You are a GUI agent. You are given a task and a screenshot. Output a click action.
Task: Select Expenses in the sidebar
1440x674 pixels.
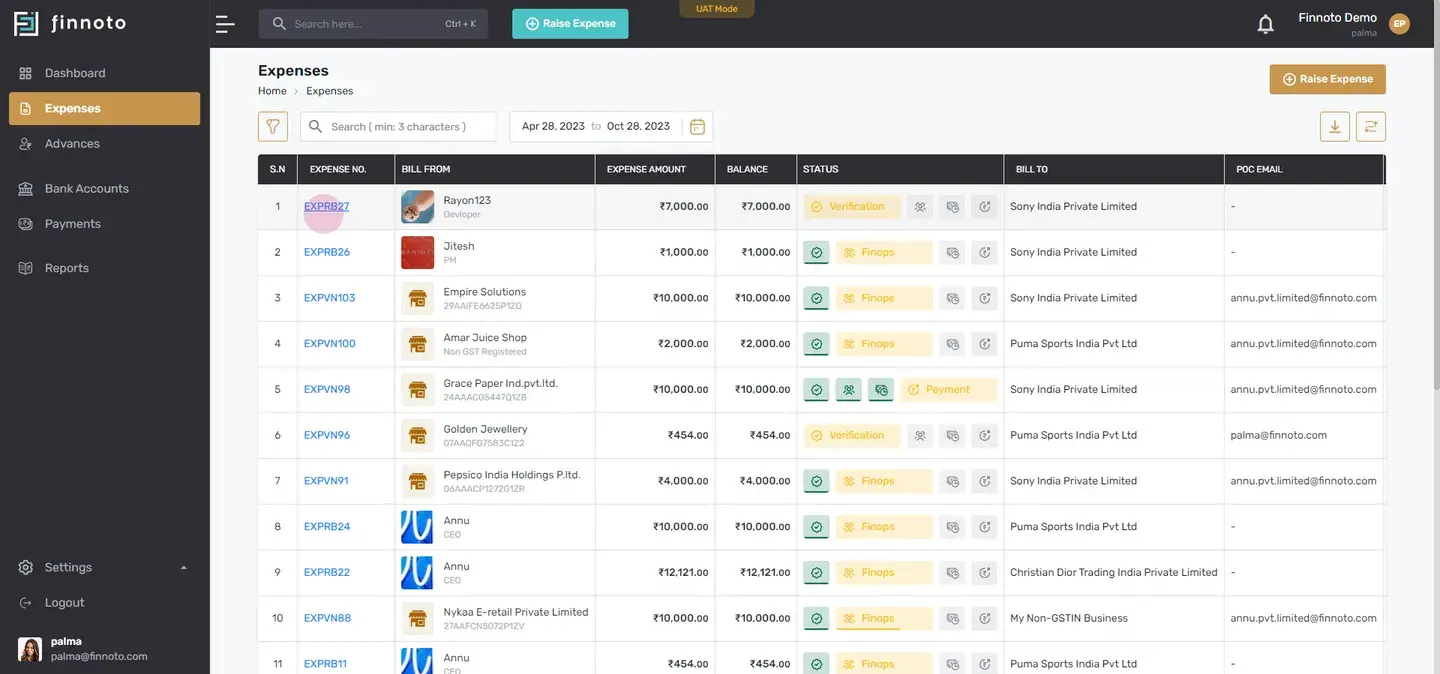click(x=104, y=109)
